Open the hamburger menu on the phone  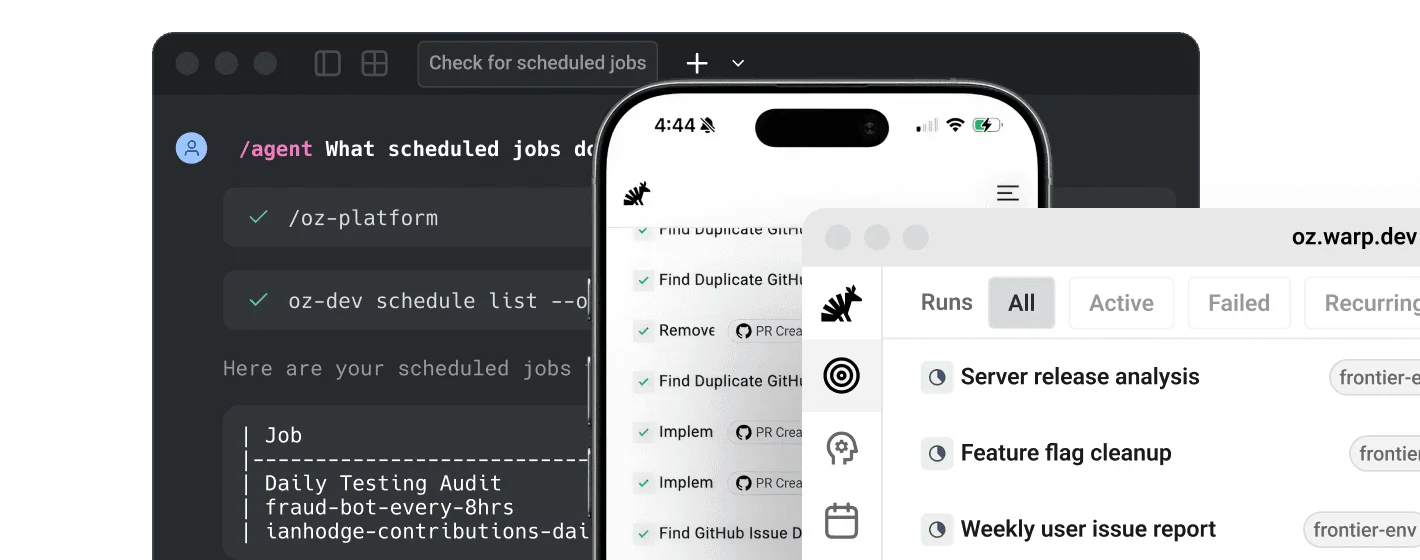[x=1008, y=193]
